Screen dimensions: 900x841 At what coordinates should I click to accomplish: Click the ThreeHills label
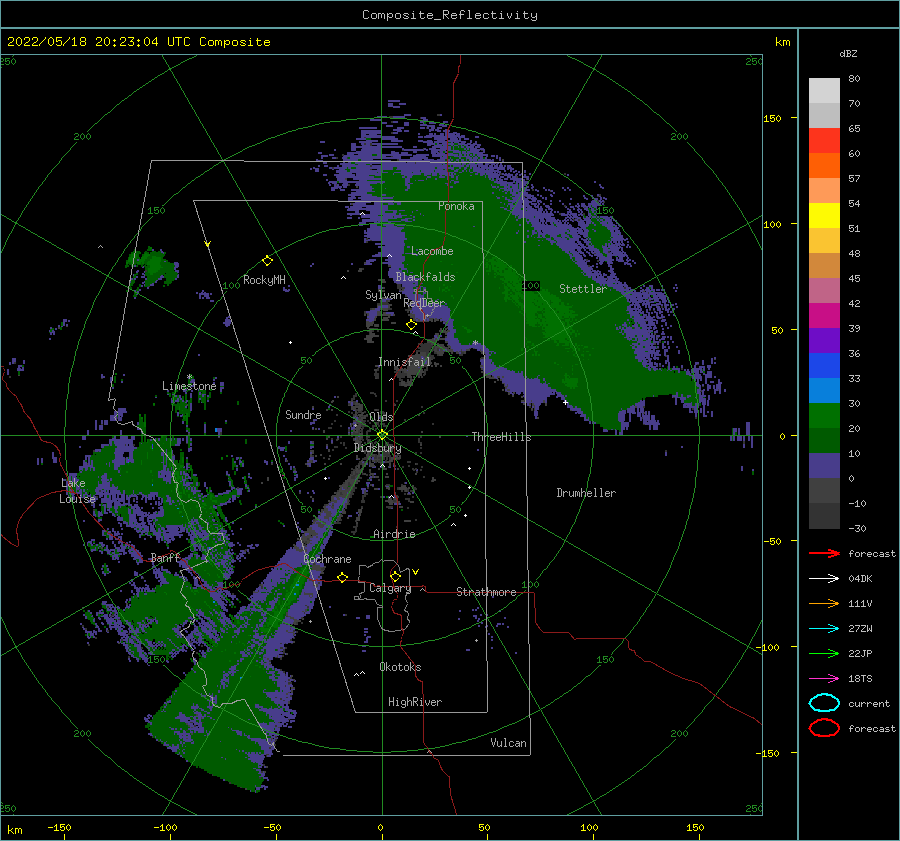click(502, 437)
